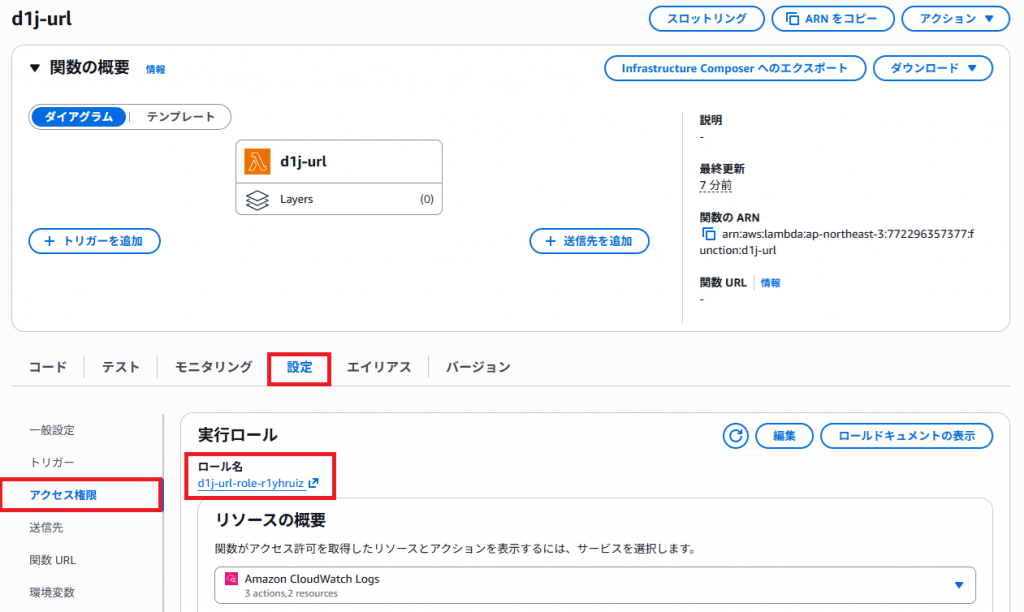Click the plus icon on 送信先を追加

[549, 241]
